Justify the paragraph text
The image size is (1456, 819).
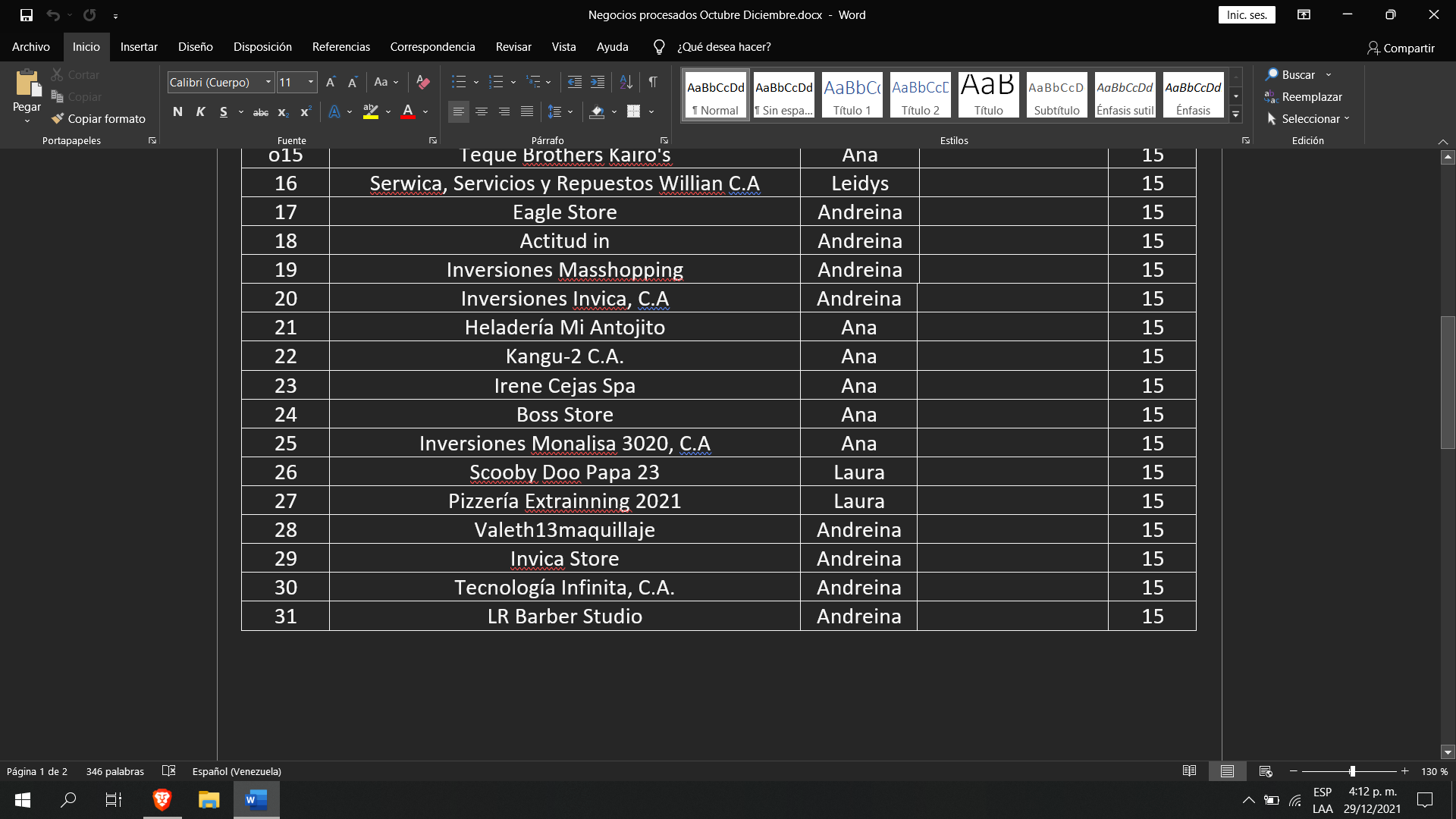point(527,112)
